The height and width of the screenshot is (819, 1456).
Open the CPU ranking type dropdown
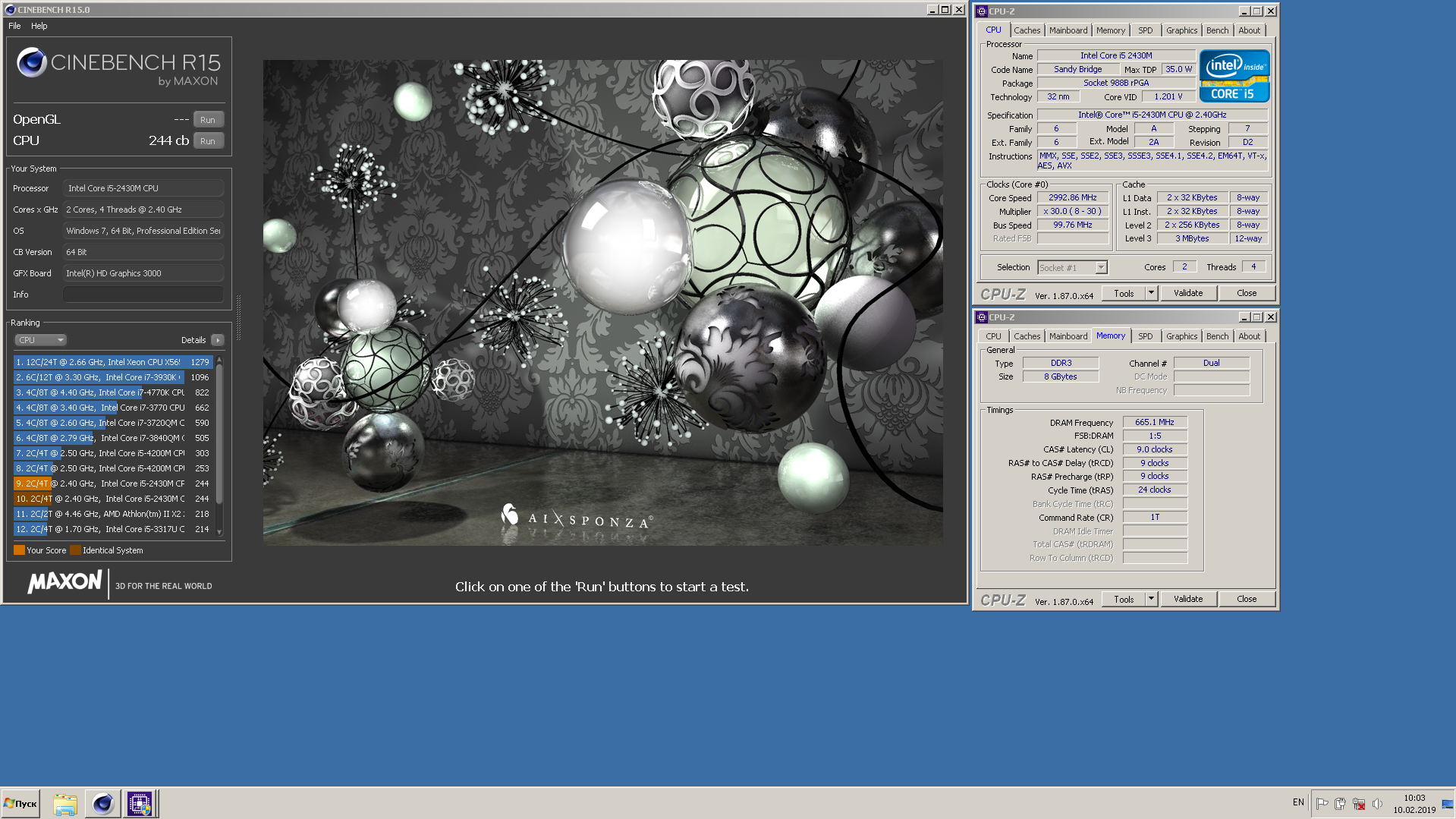pyautogui.click(x=40, y=340)
